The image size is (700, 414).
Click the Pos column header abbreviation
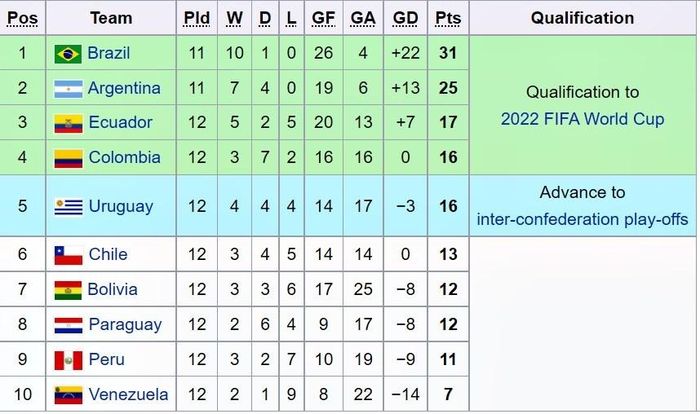(22, 18)
